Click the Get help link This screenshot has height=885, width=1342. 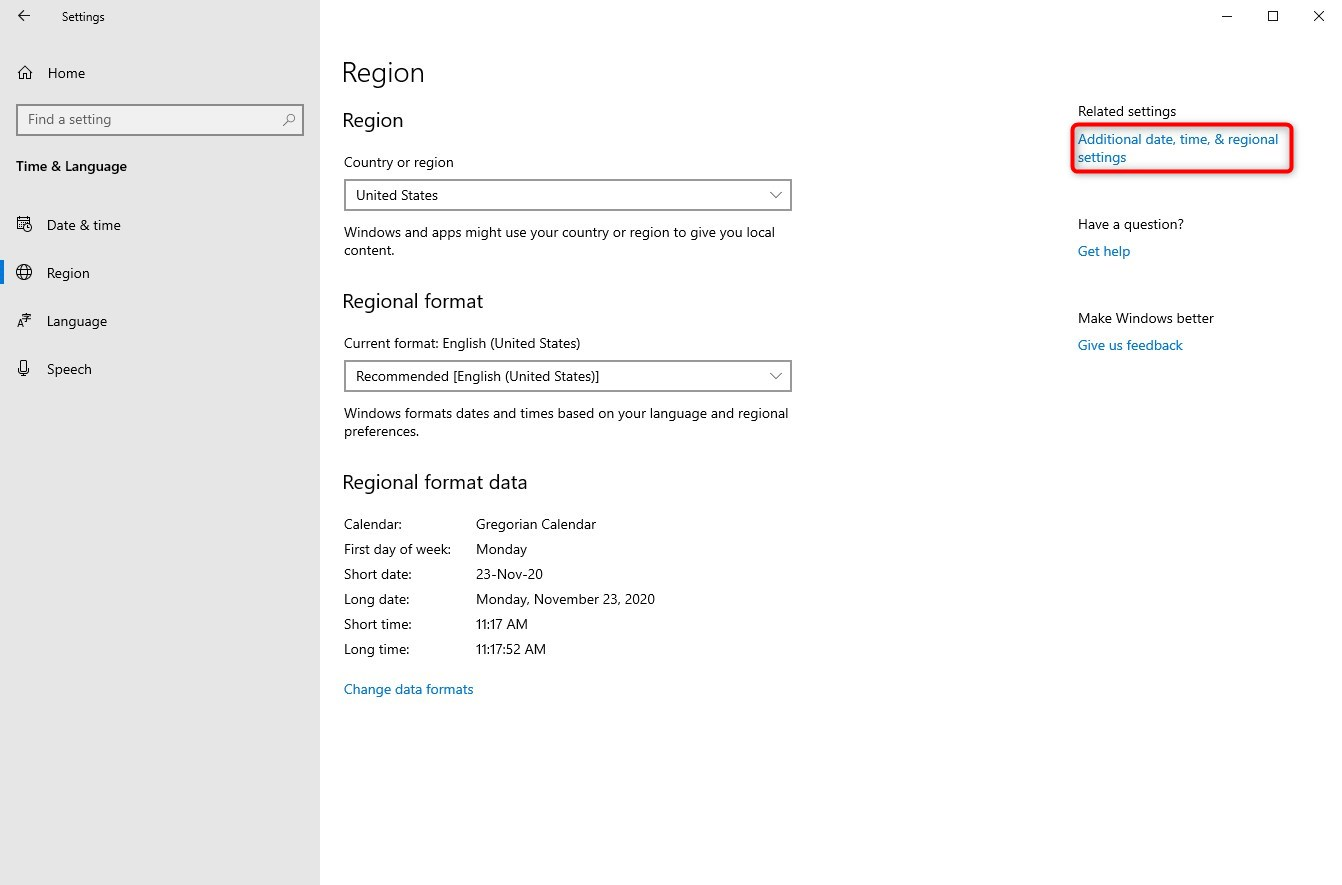(x=1104, y=251)
